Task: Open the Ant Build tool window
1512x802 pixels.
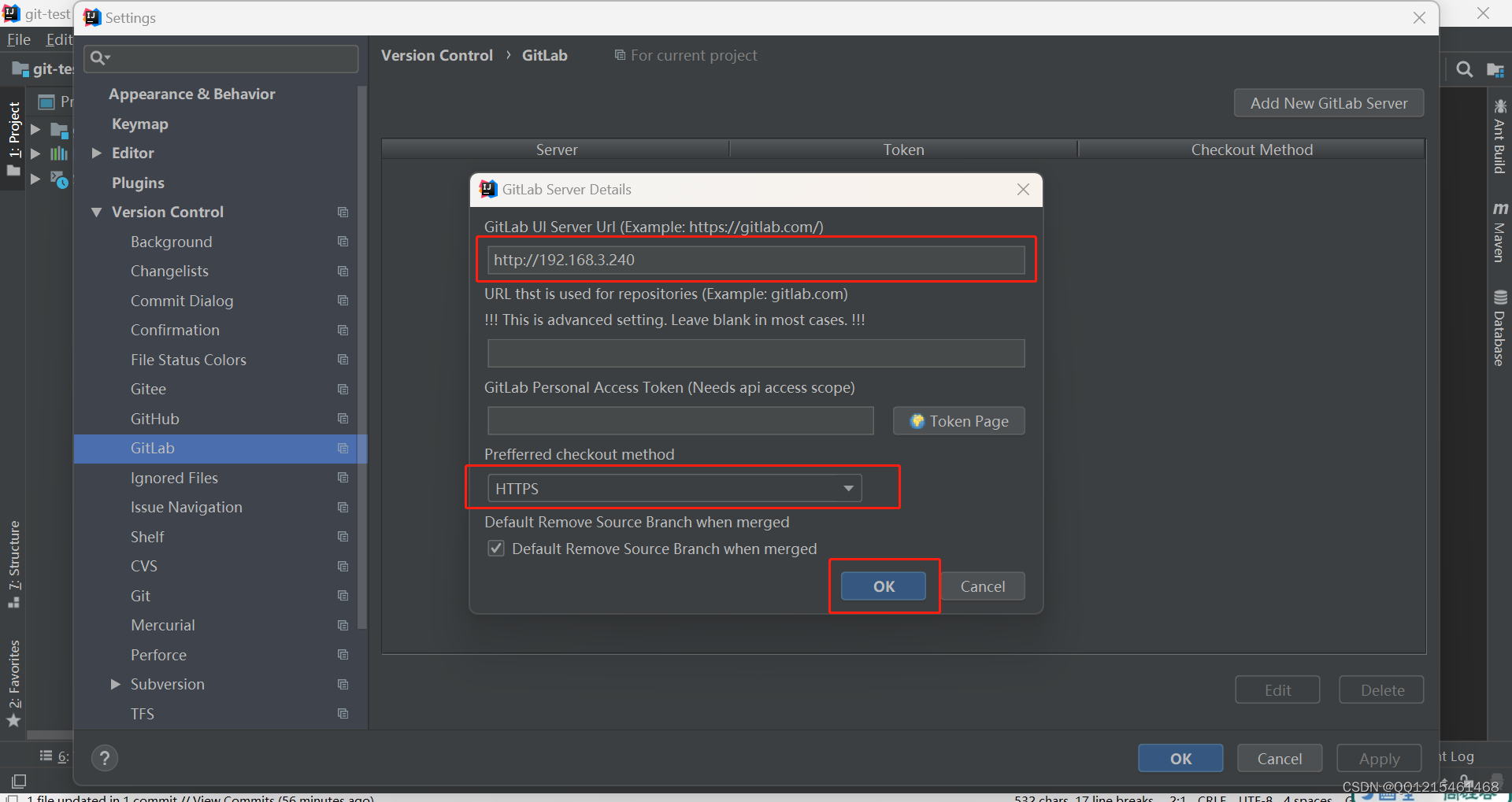Action: 1499,136
